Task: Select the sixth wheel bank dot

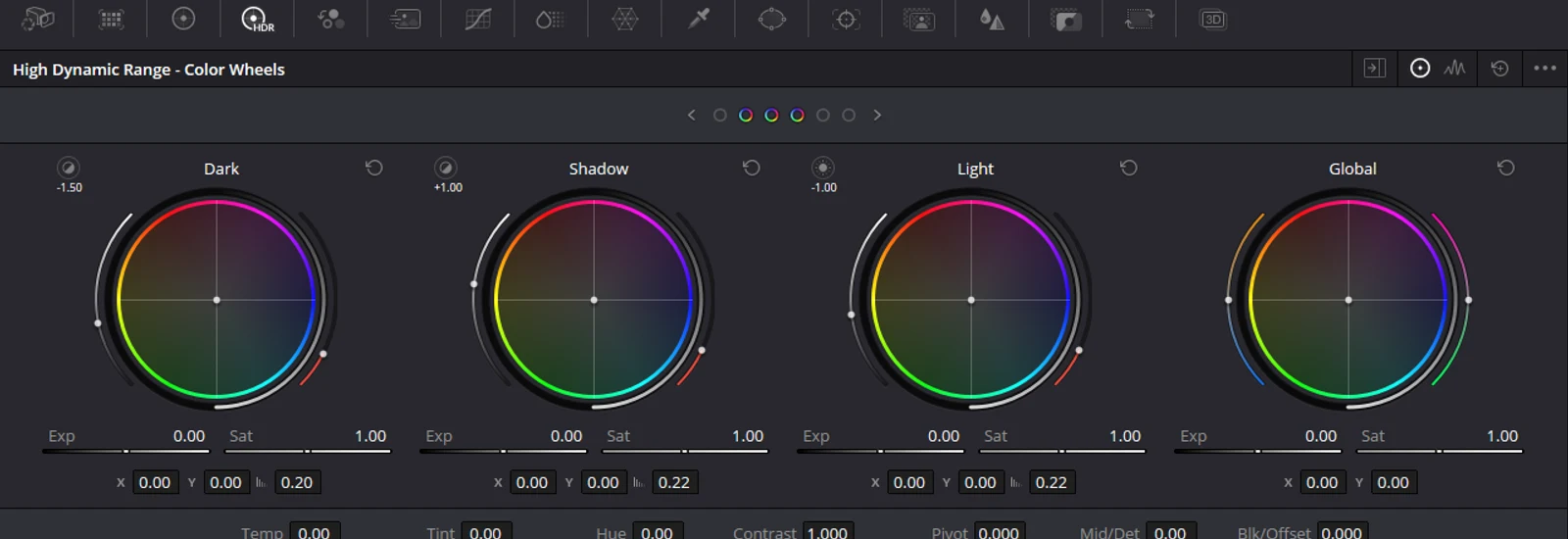Action: 849,115
